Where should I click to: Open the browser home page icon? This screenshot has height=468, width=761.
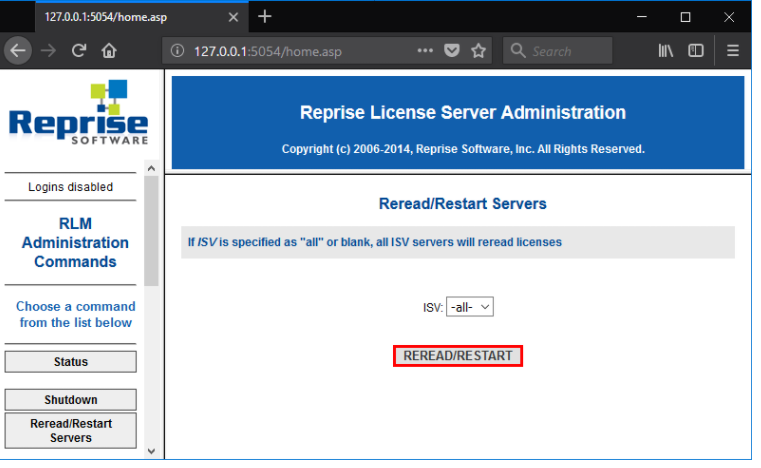(109, 50)
